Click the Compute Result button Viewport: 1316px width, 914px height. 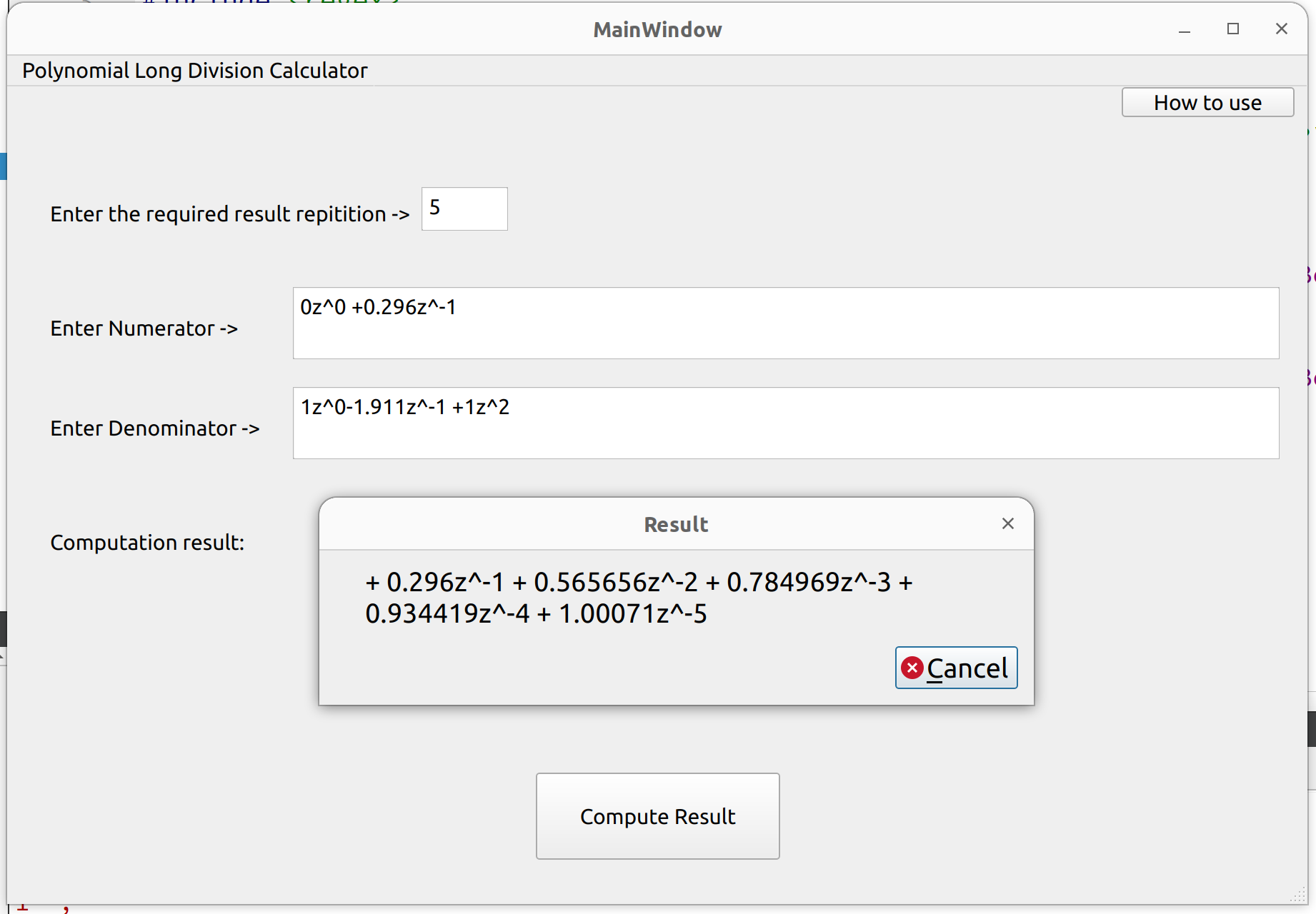coord(657,816)
